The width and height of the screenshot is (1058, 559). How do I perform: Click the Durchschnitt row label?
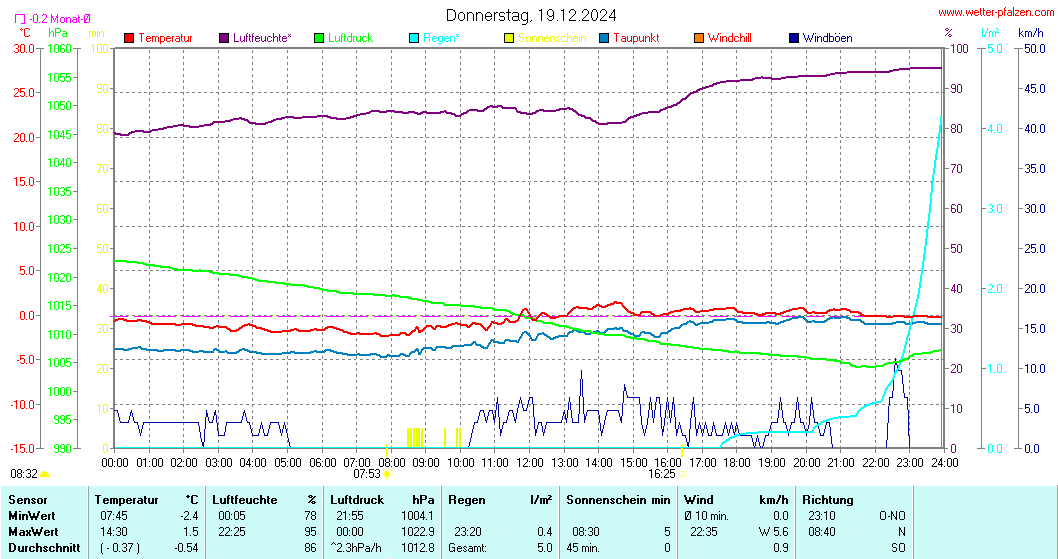pos(44,548)
